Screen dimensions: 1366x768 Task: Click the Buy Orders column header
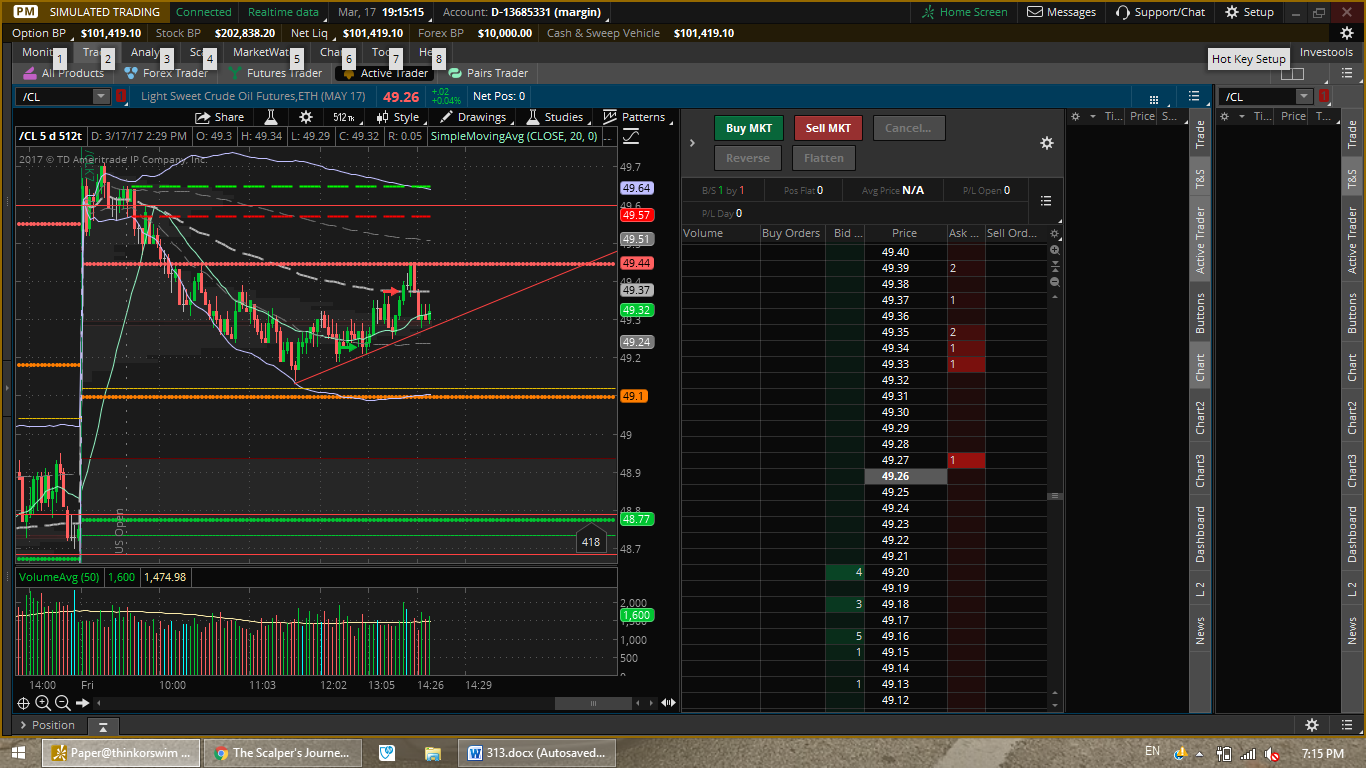click(792, 233)
